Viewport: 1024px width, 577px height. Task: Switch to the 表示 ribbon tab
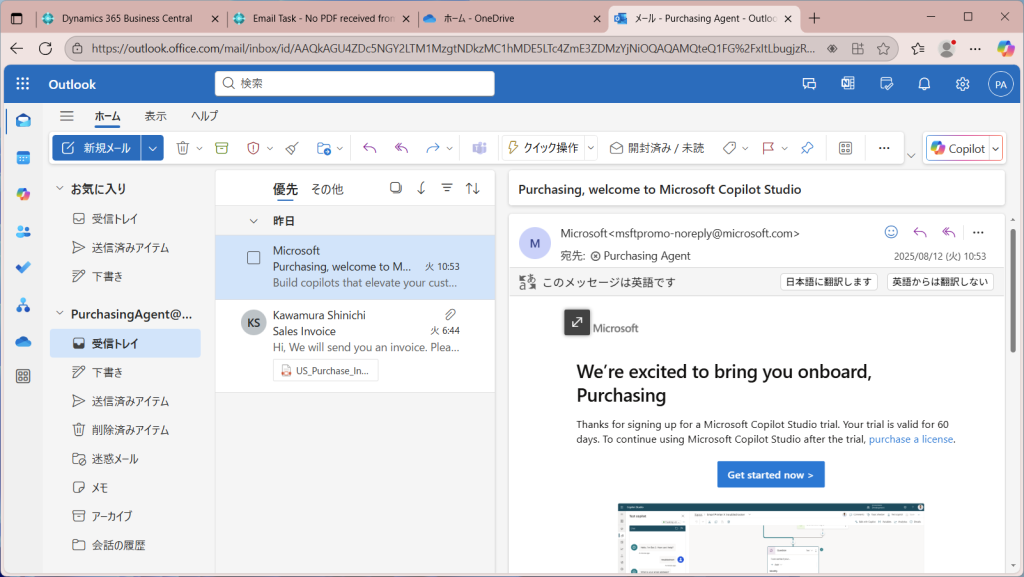[x=155, y=116]
